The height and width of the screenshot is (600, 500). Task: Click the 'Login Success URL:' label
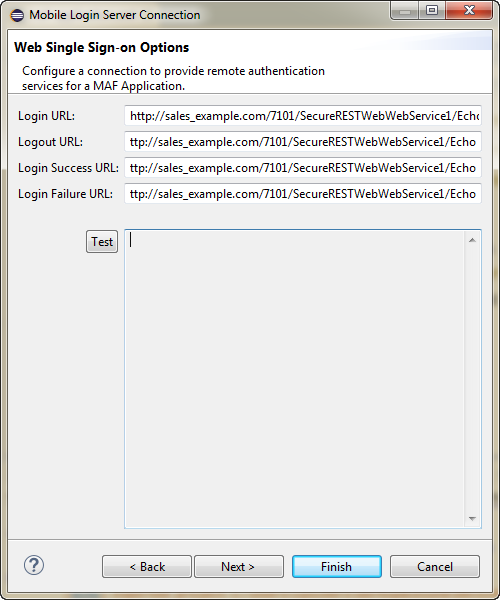pyautogui.click(x=68, y=168)
